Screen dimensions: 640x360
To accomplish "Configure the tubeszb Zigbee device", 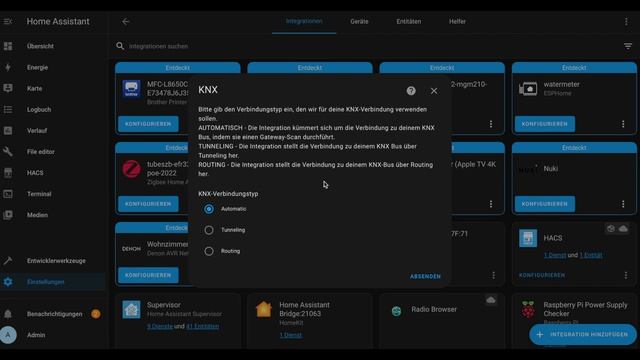I will (x=148, y=204).
